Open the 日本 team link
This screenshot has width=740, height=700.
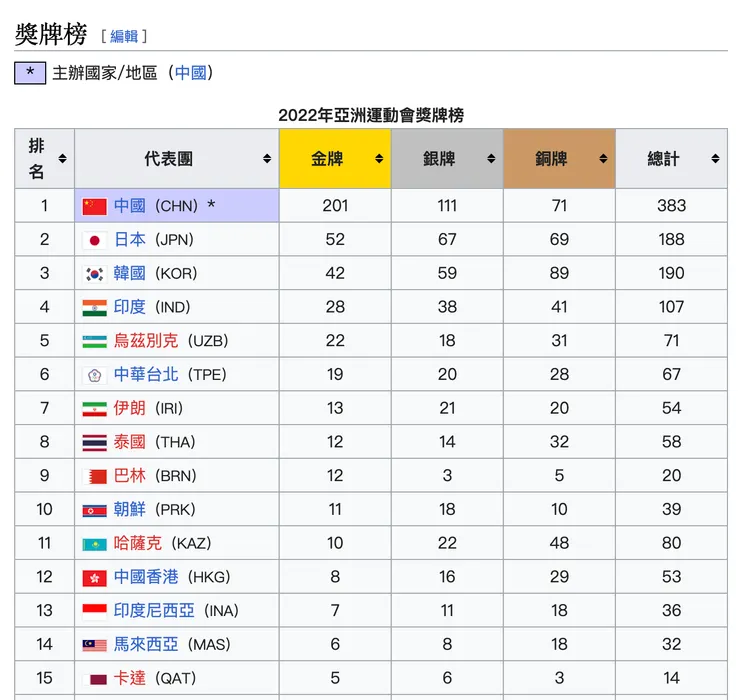[x=129, y=239]
